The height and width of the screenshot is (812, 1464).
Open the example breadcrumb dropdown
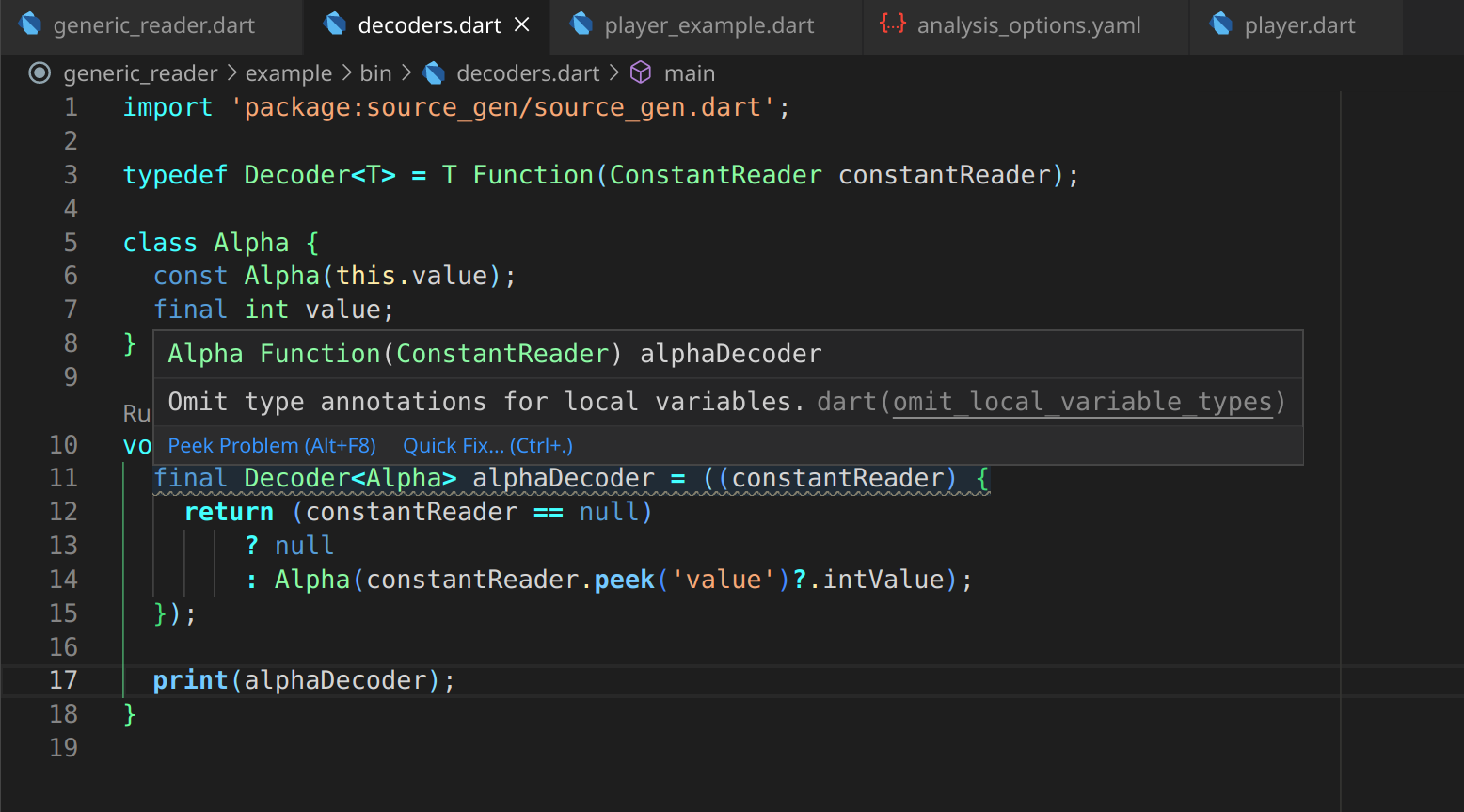tap(289, 72)
